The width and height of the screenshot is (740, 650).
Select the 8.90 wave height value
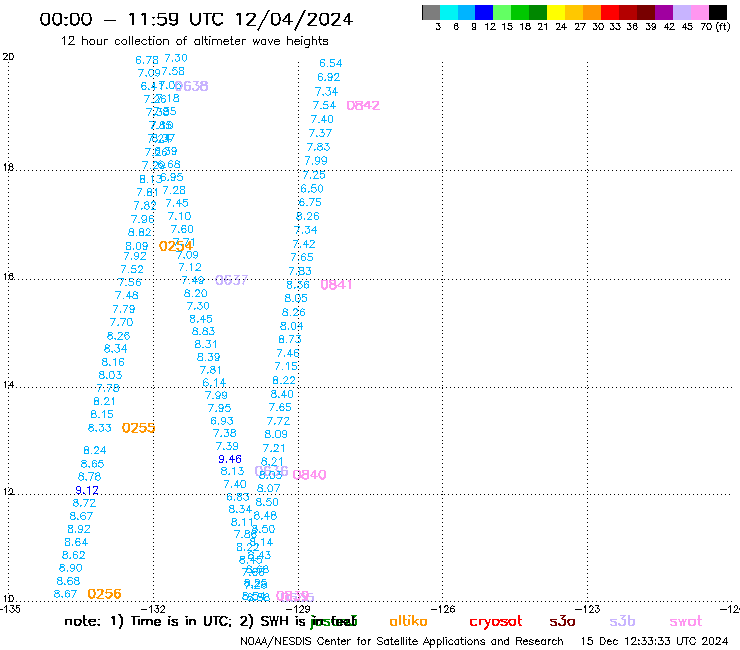70,568
